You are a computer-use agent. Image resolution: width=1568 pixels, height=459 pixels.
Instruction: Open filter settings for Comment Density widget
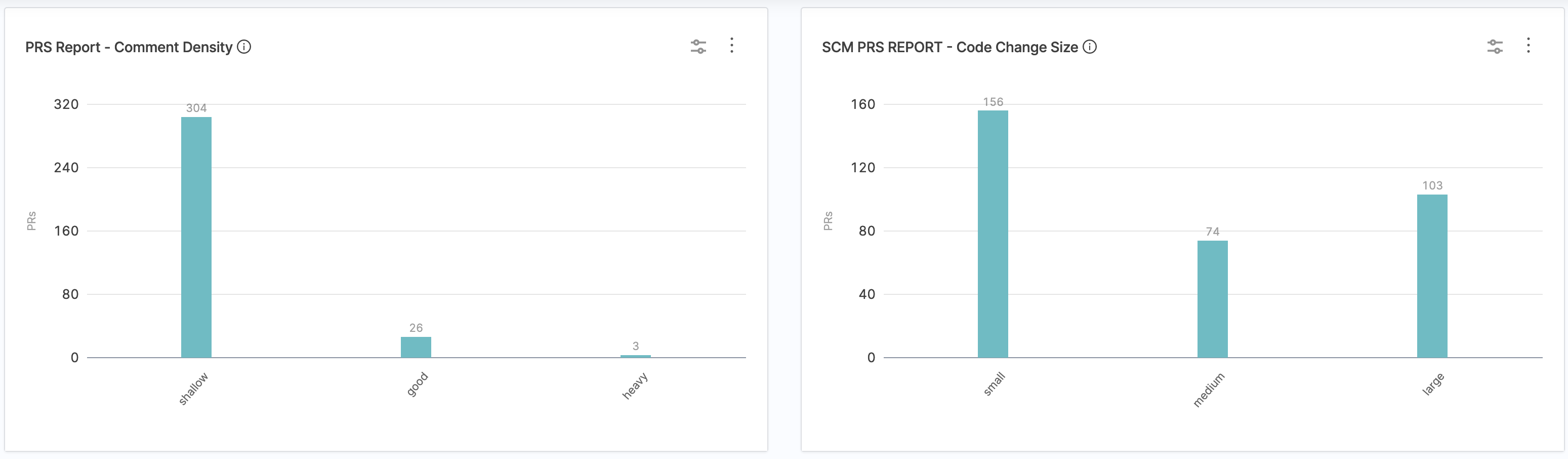click(x=698, y=46)
